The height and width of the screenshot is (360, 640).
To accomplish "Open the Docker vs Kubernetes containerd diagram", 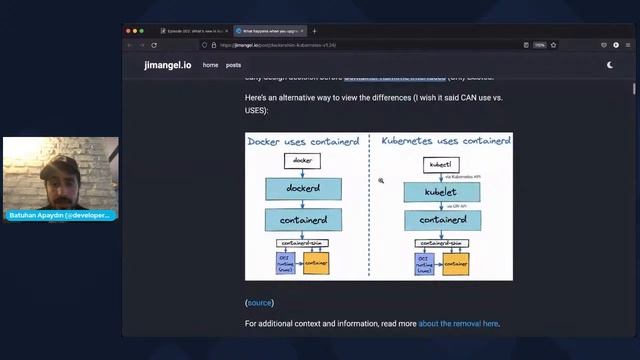I will coord(379,206).
